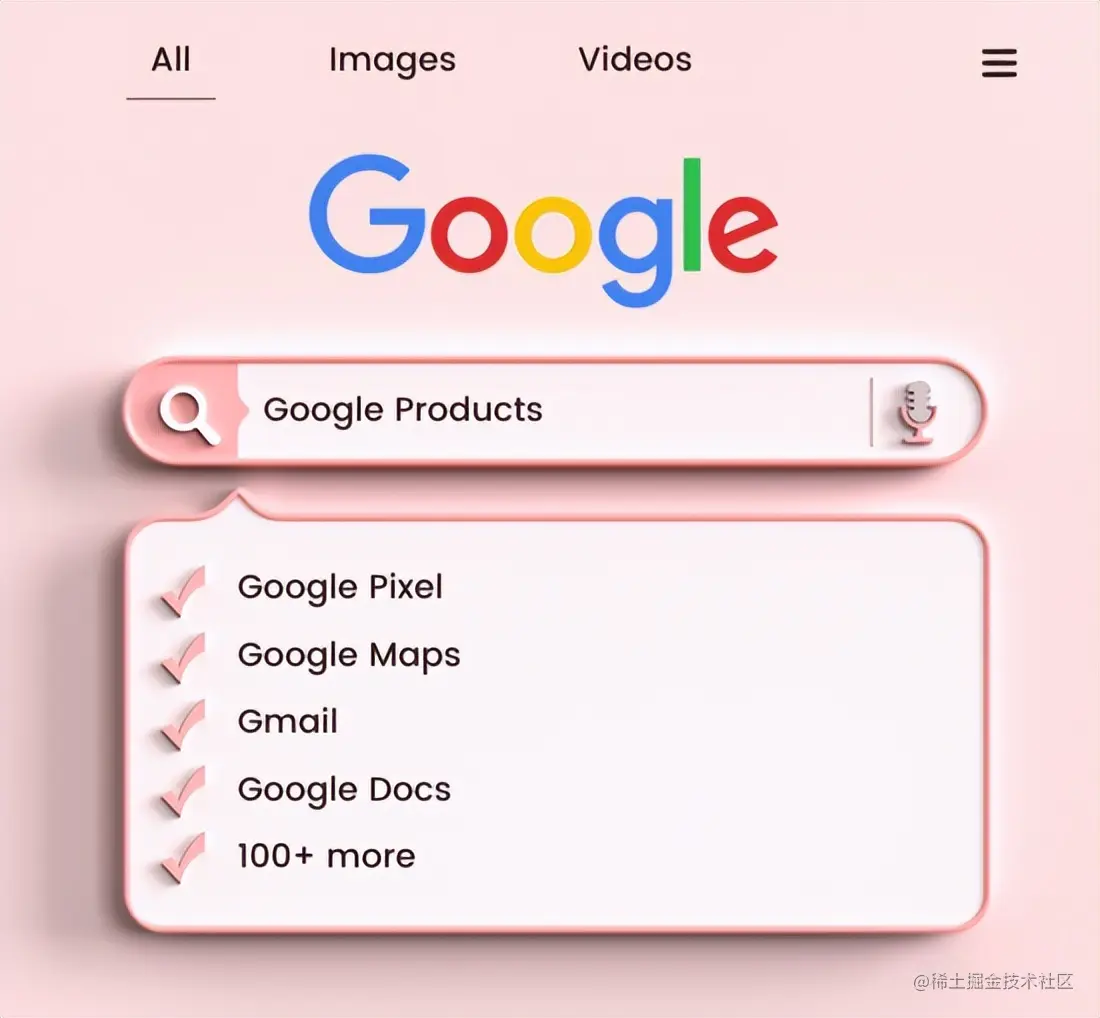Click the blue capital G in logo
This screenshot has height=1018, width=1100.
(368, 213)
